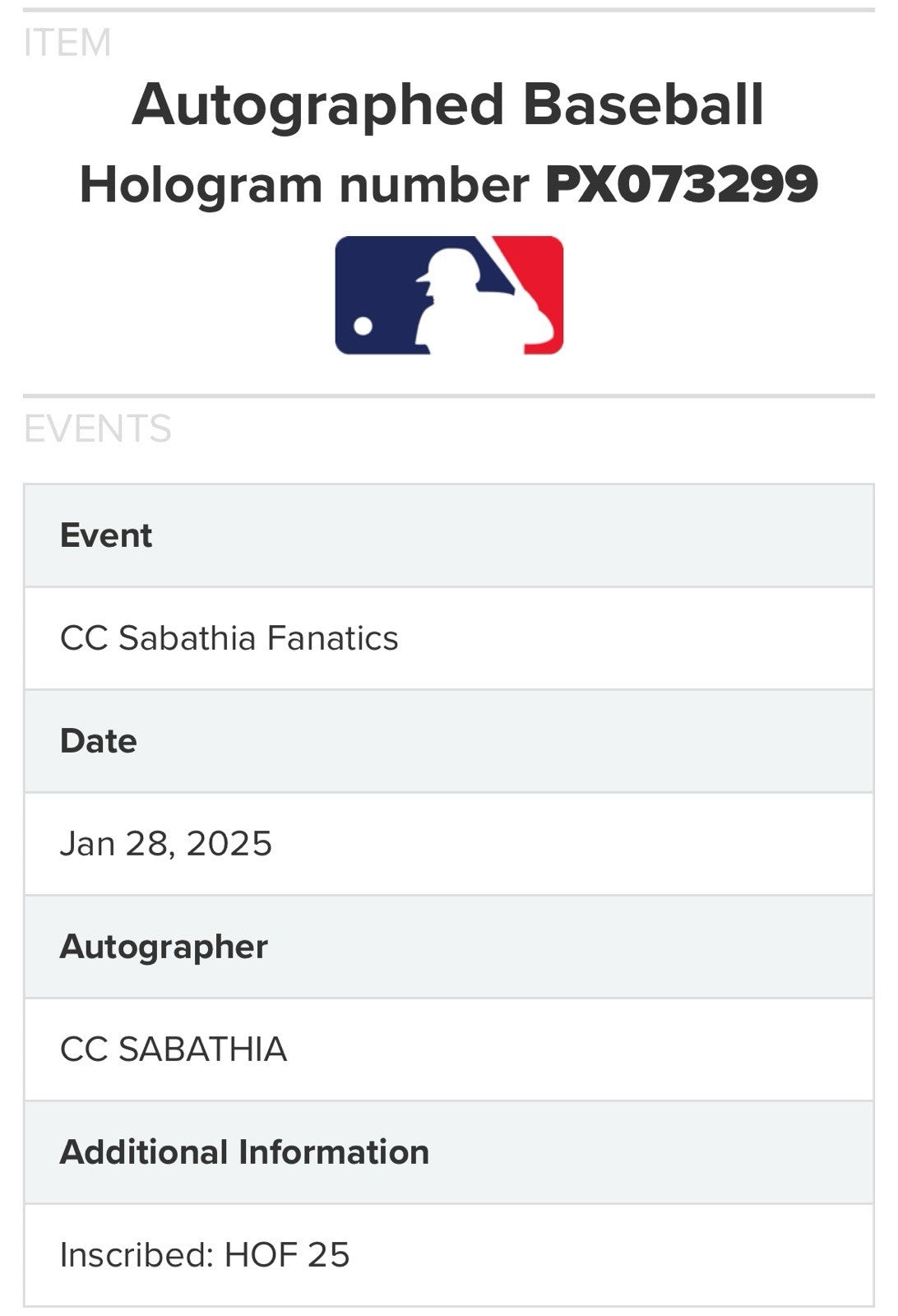Select hologram code PX073299
This screenshot has height=1316, width=898.
coord(681,185)
